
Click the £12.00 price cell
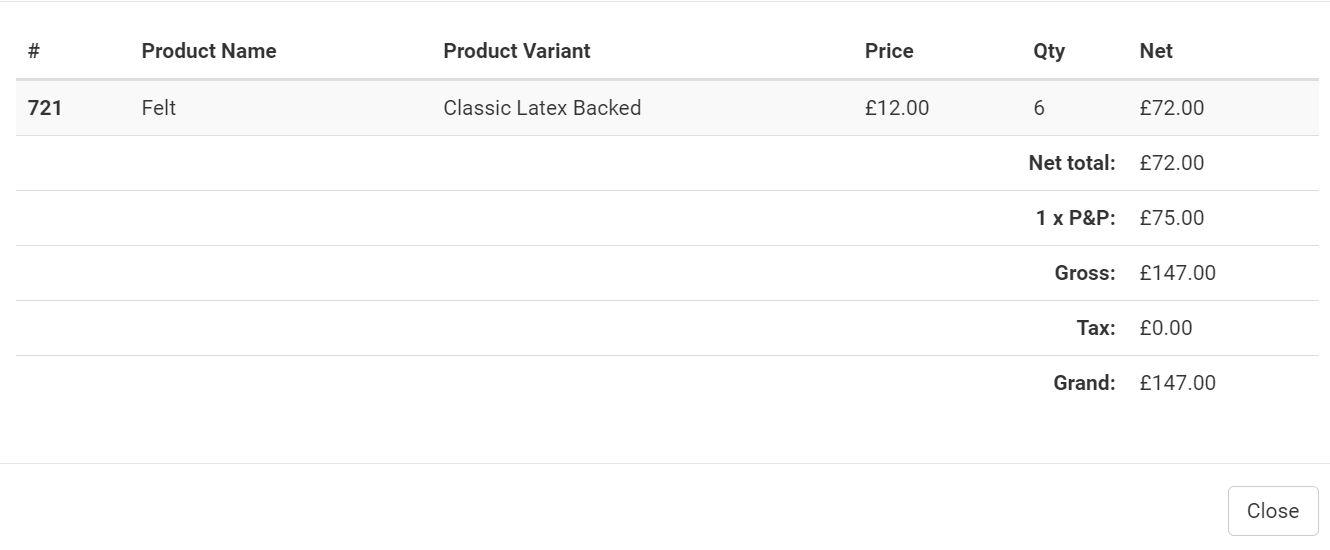[x=897, y=108]
